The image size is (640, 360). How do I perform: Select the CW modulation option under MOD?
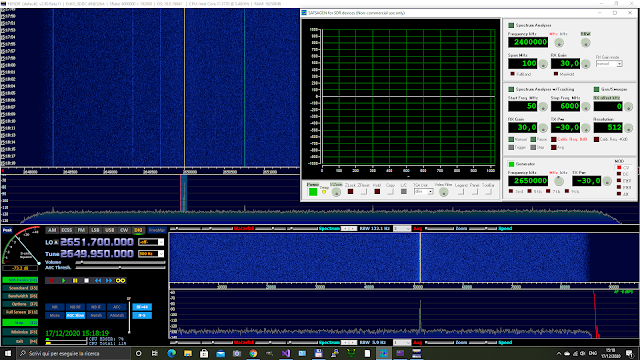[x=619, y=168]
